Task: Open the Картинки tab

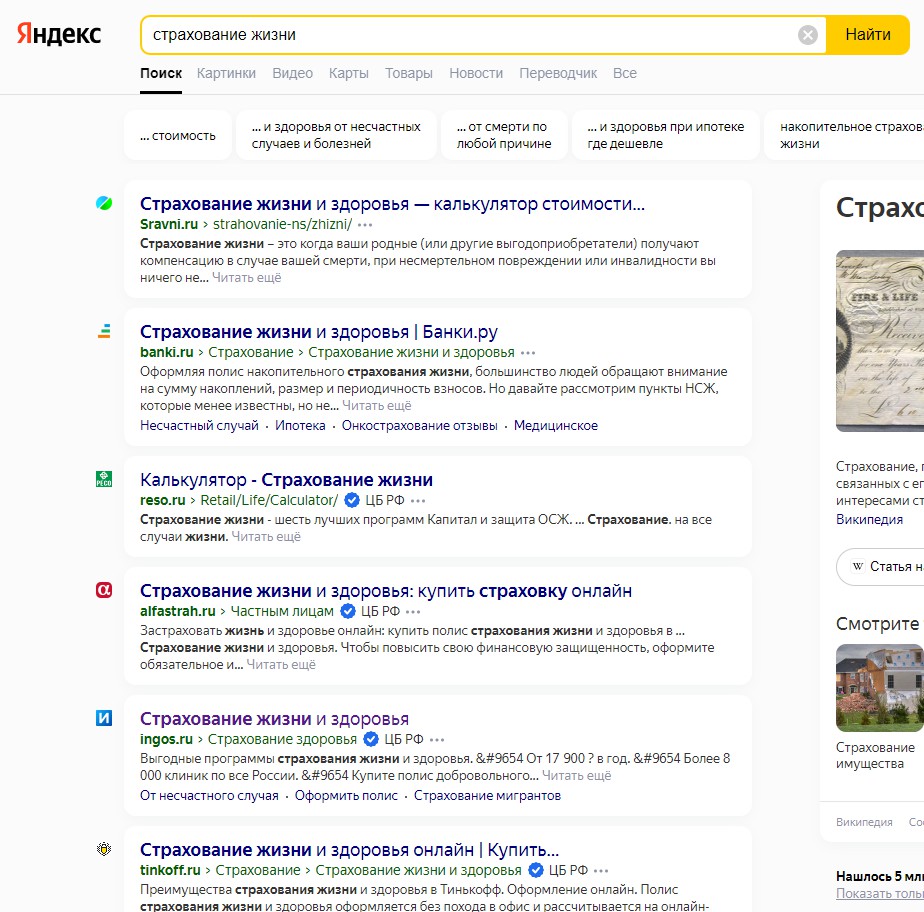Action: (x=226, y=73)
